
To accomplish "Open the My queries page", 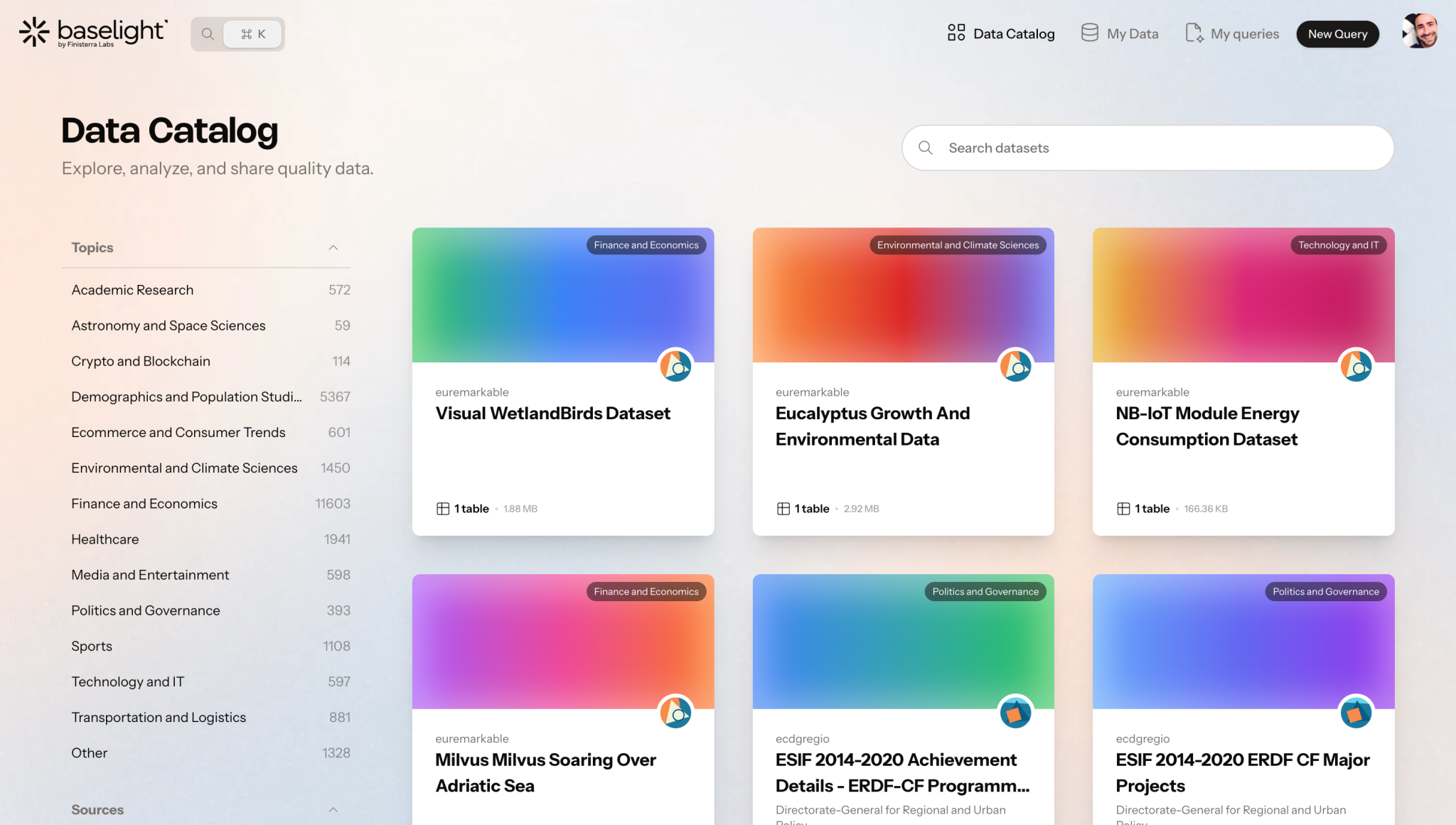I will [x=1245, y=33].
